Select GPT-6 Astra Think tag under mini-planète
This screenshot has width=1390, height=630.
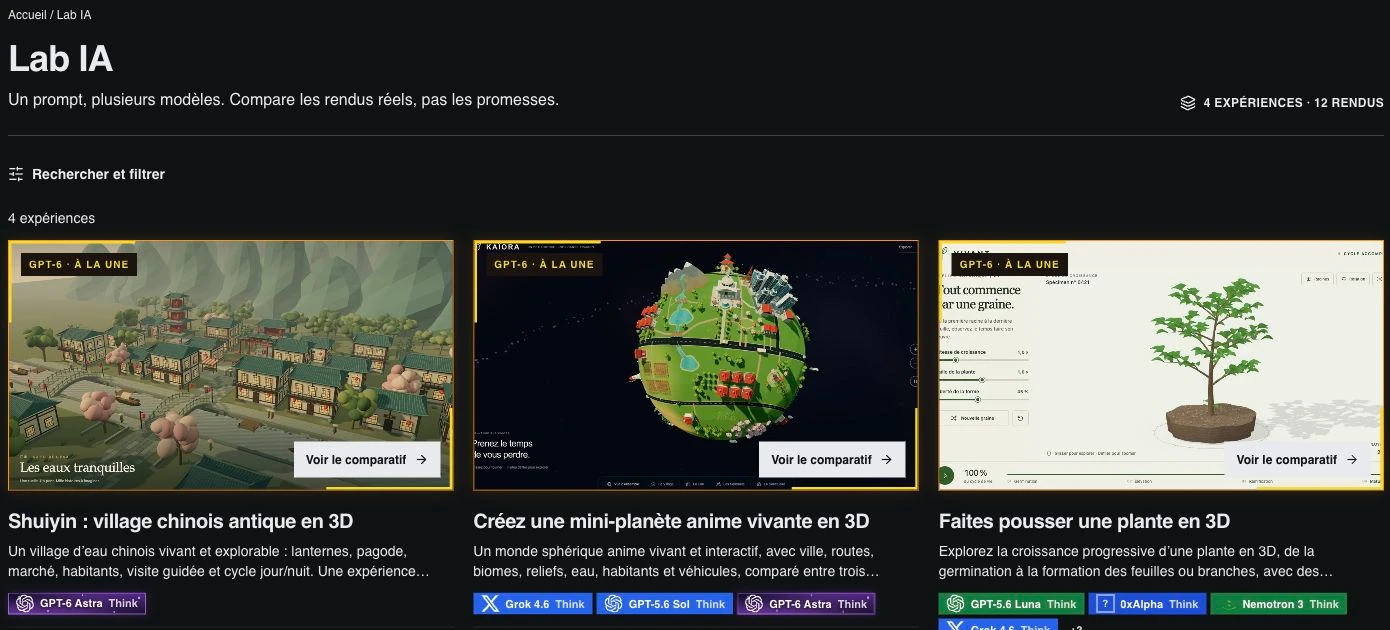pyautogui.click(x=806, y=604)
